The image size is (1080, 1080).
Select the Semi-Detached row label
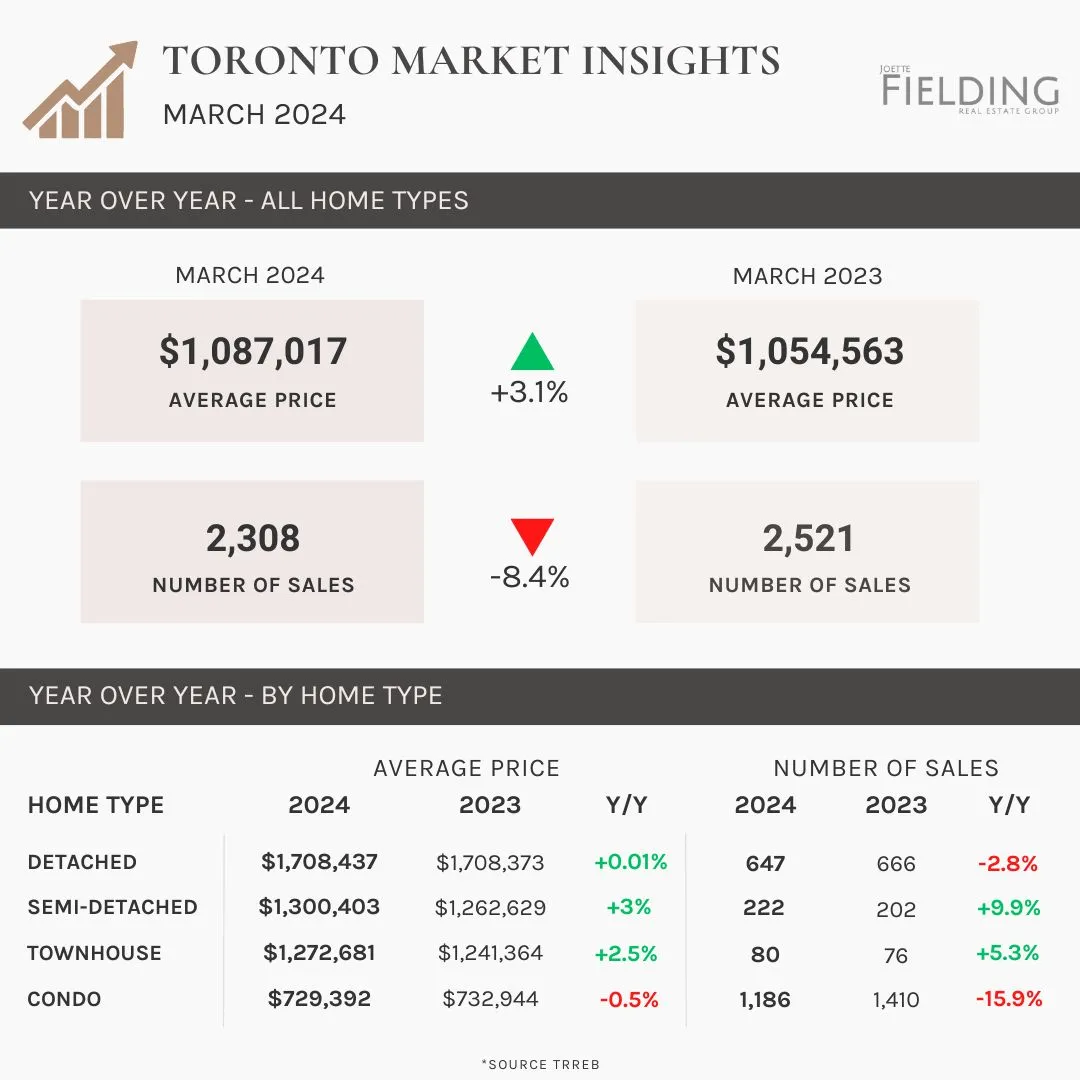tap(112, 907)
